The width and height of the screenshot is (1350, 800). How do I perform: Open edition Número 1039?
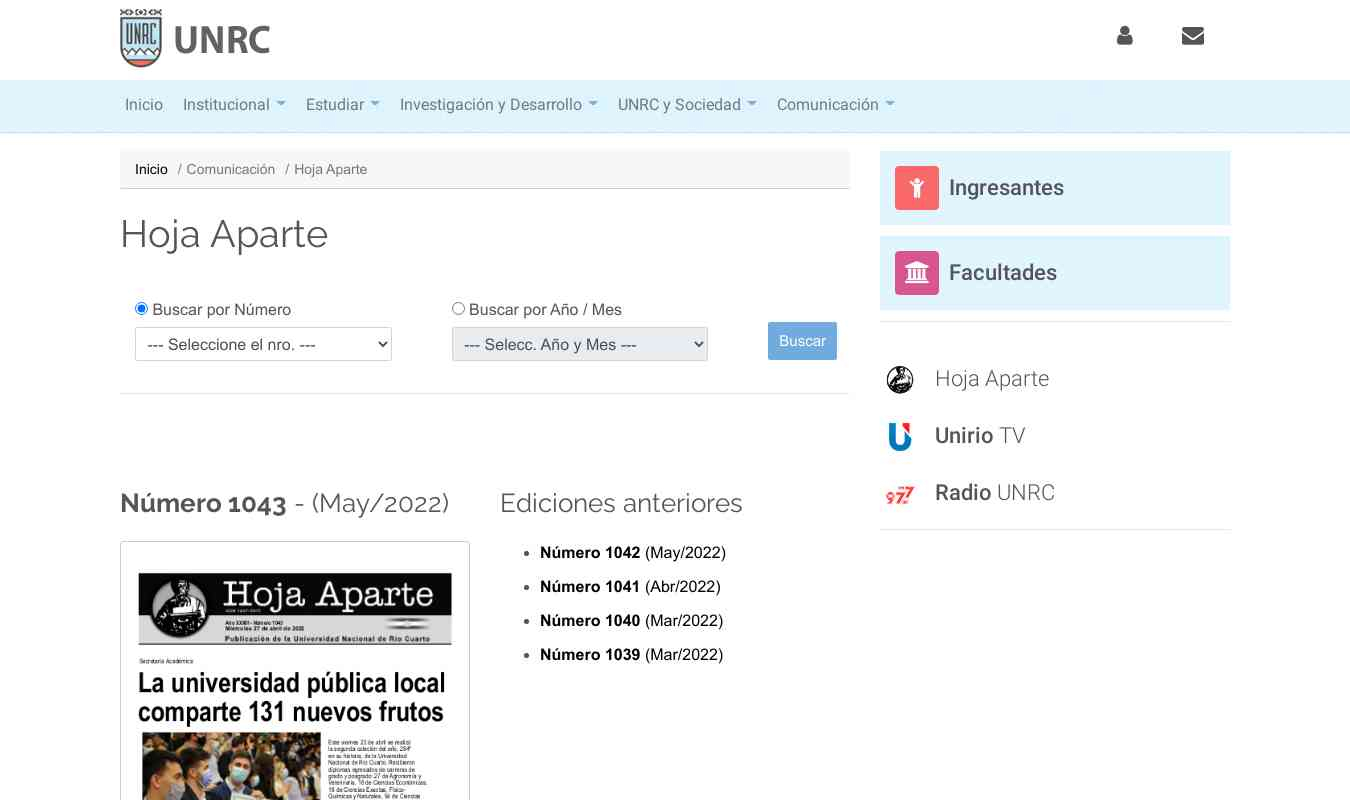pos(590,655)
